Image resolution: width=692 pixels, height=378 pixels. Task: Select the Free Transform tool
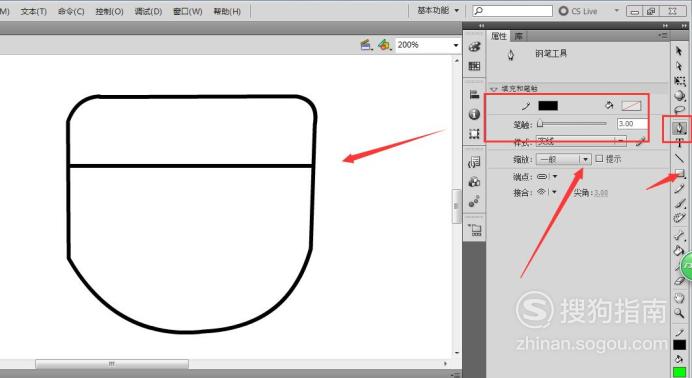pyautogui.click(x=680, y=81)
